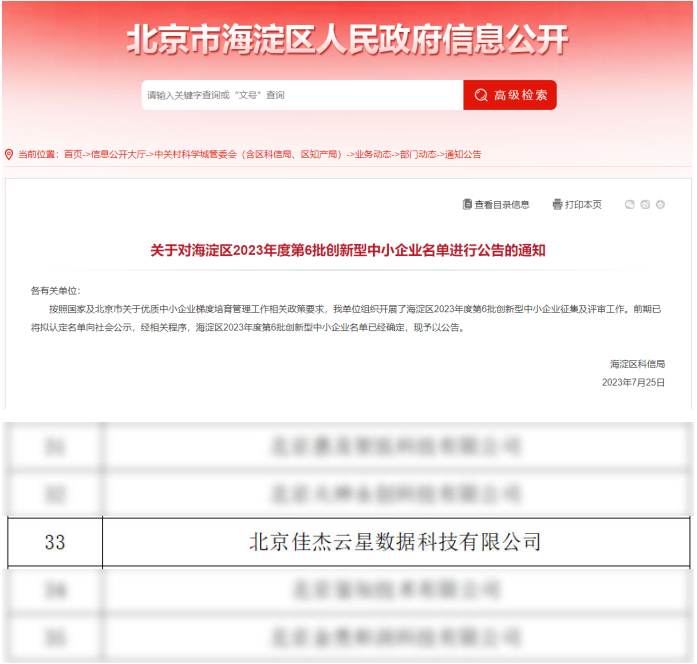Click the 北京市海淀区人民政府信息公开 header title
697x664 pixels.
point(348,40)
